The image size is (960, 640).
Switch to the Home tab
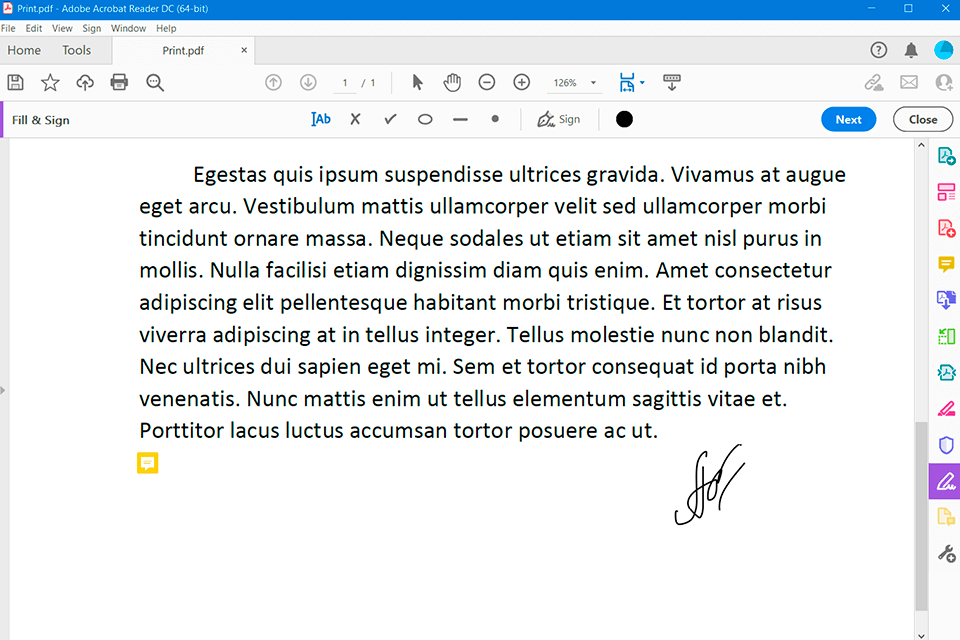(x=24, y=50)
